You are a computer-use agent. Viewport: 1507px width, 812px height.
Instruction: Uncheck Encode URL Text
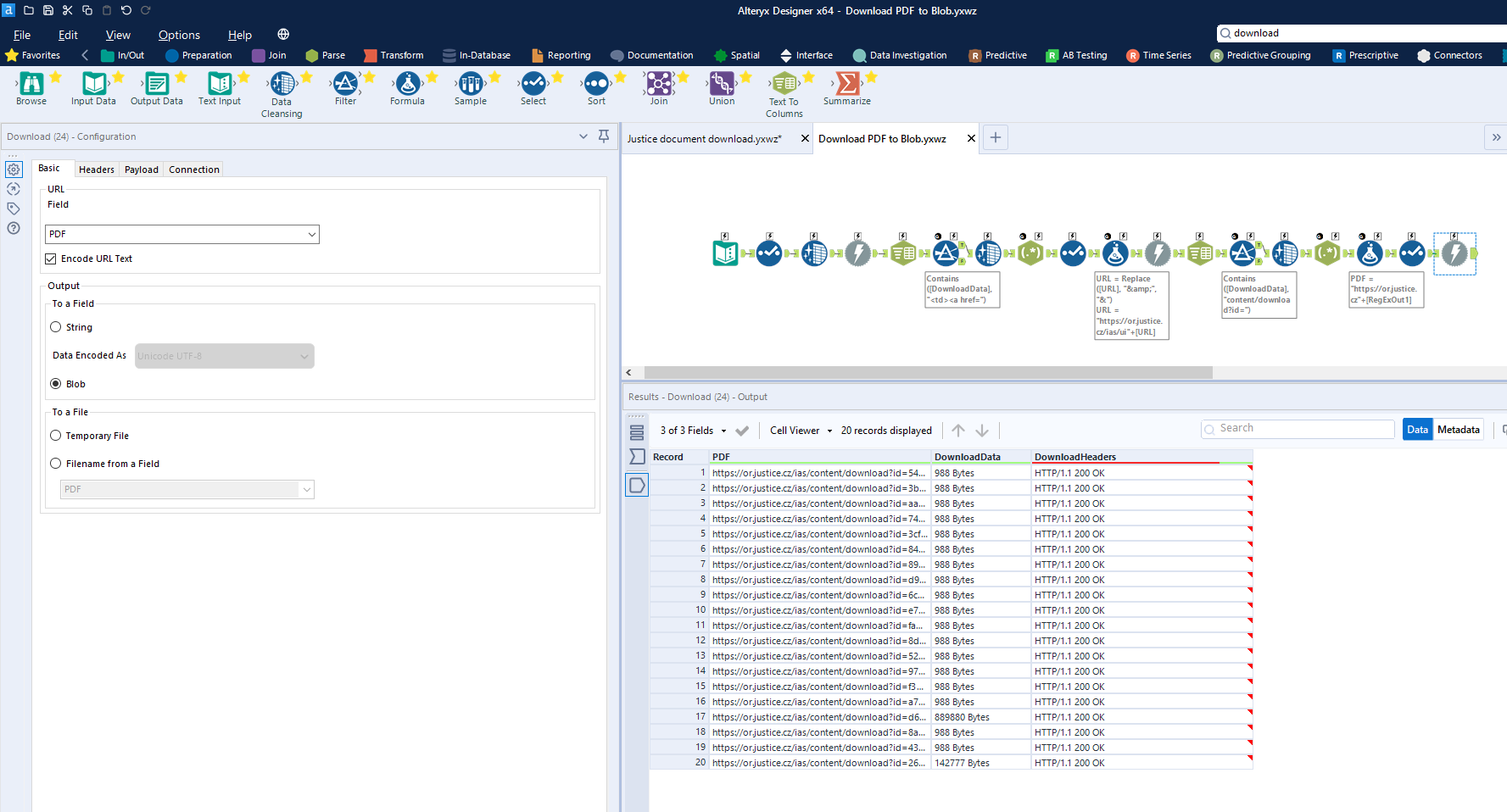click(50, 259)
